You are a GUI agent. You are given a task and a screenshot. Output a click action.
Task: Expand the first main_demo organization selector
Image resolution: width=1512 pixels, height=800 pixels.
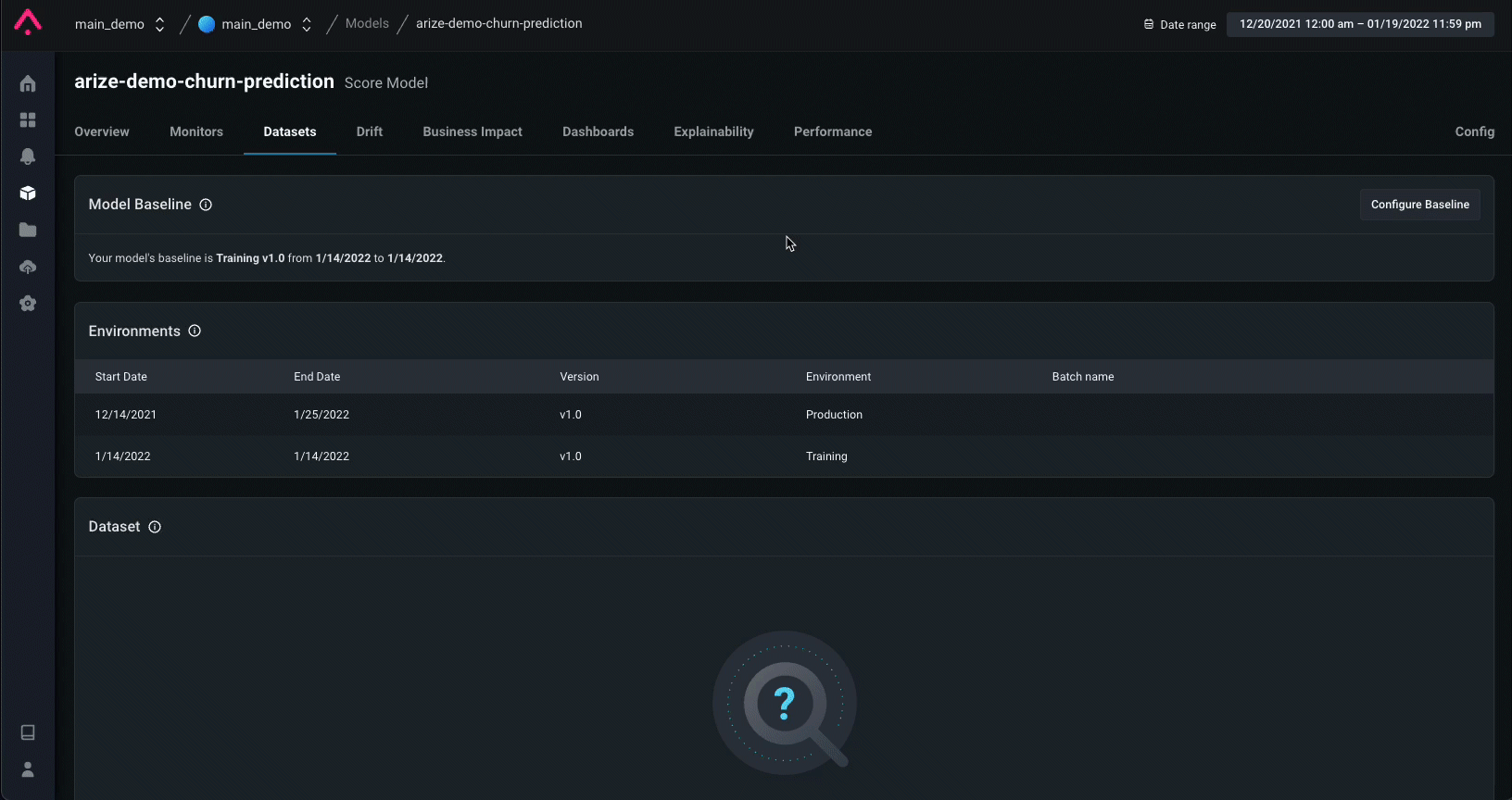120,24
